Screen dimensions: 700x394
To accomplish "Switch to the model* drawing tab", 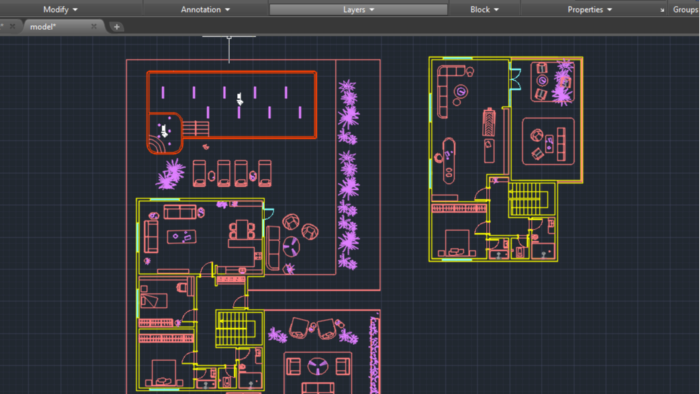I will [43, 27].
